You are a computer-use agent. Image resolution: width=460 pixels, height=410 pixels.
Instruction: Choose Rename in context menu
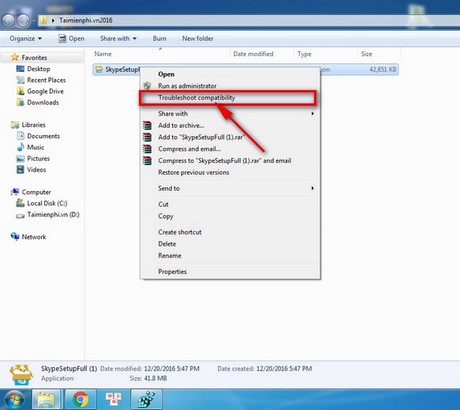[x=170, y=256]
